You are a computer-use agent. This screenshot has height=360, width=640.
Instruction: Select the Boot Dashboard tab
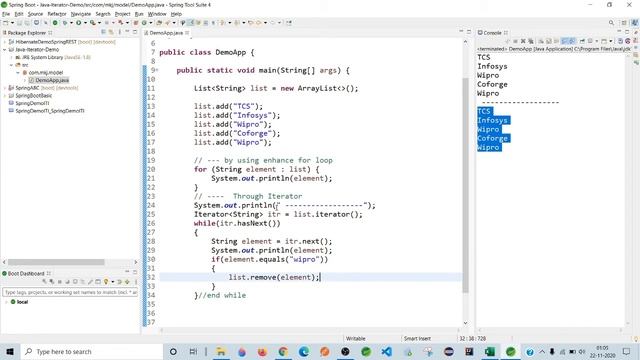26,273
